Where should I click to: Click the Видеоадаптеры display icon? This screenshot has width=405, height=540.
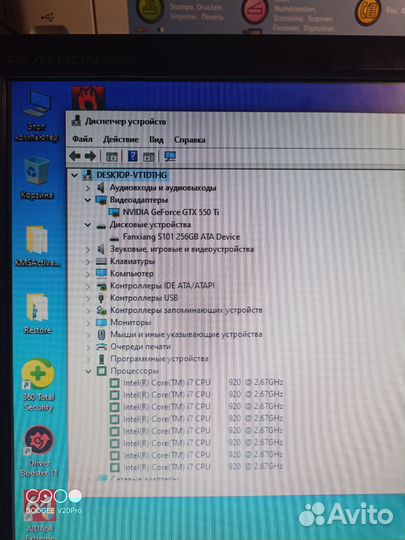pyautogui.click(x=101, y=200)
